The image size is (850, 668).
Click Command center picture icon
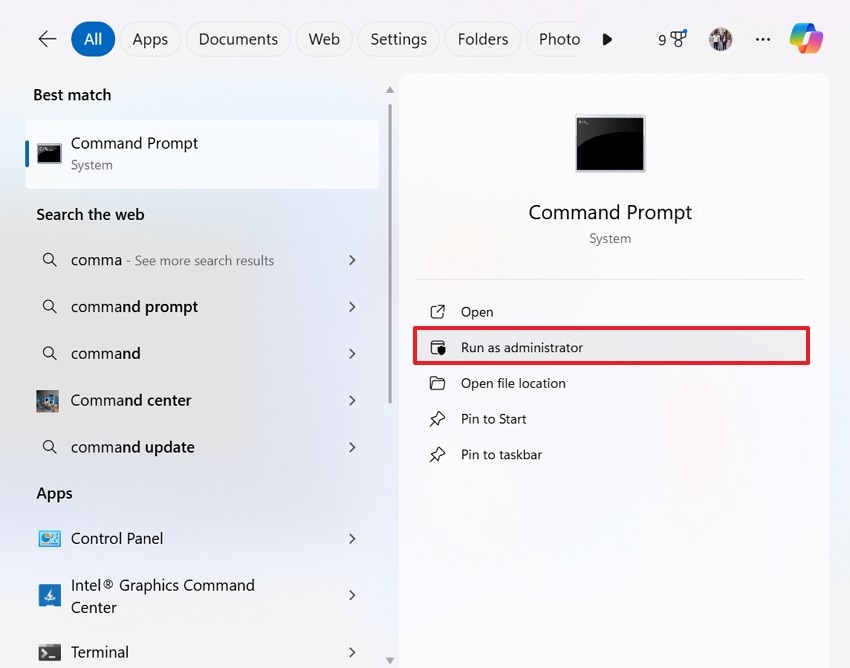click(48, 401)
